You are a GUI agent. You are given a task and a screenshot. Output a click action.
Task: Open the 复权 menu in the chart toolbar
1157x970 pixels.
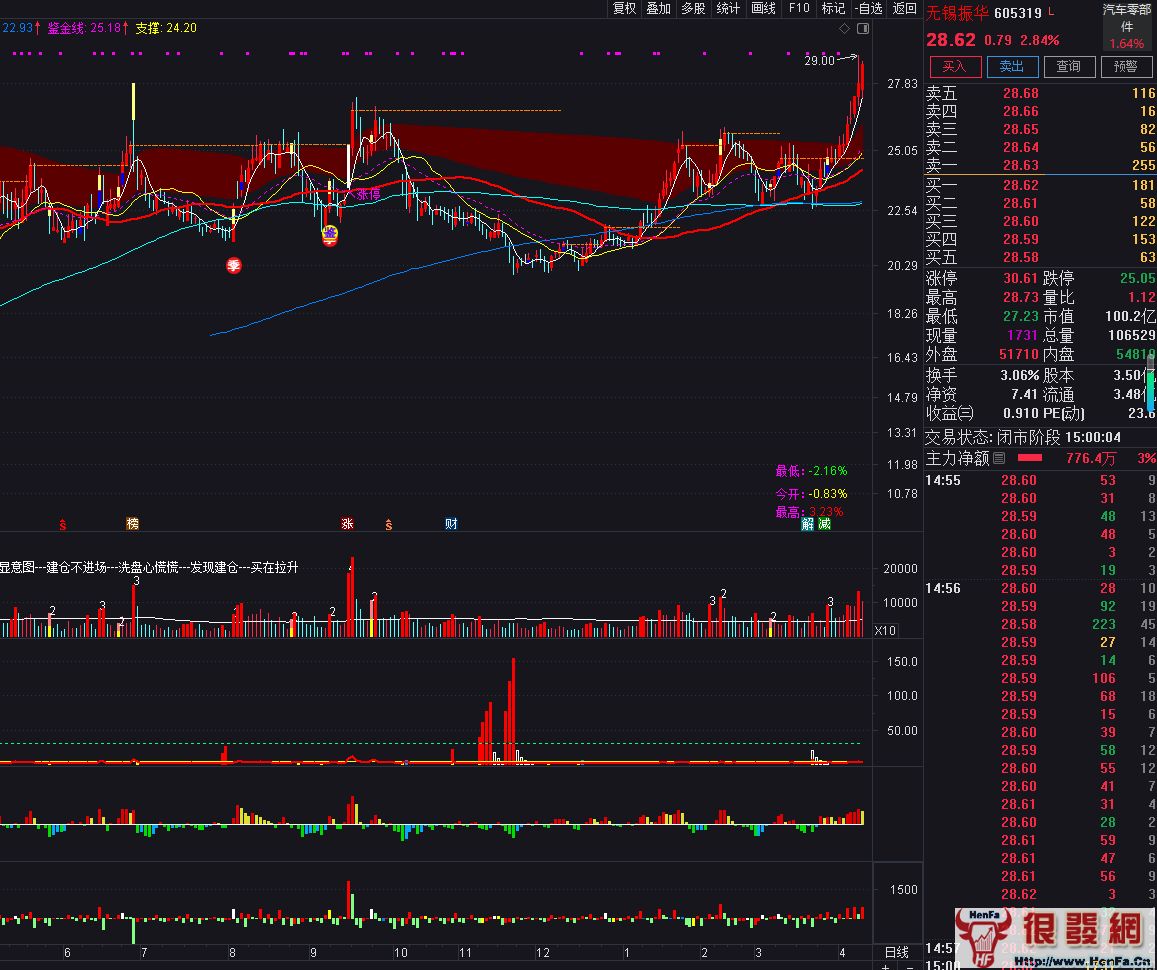point(624,8)
